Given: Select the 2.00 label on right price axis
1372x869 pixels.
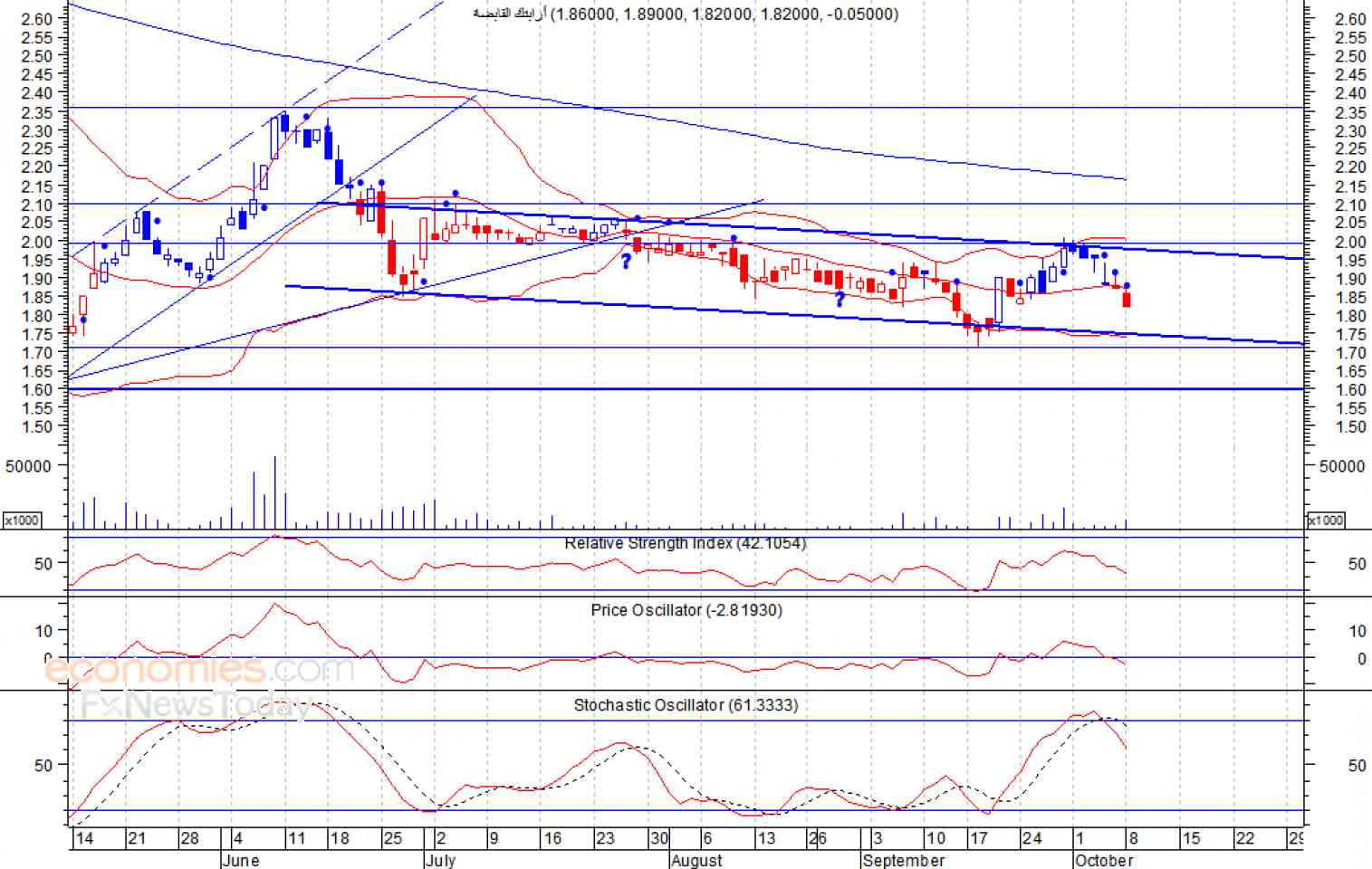Looking at the screenshot, I should coord(1350,242).
